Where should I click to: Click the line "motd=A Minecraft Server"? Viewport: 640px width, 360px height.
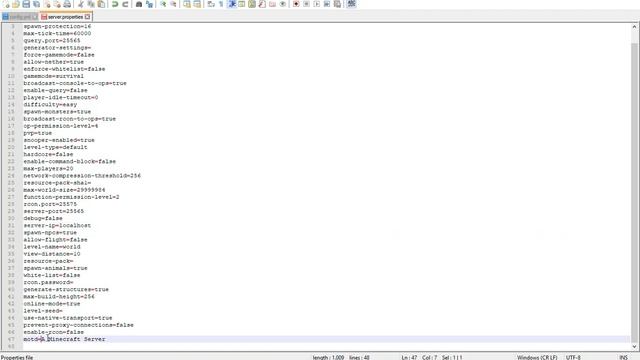pyautogui.click(x=64, y=339)
